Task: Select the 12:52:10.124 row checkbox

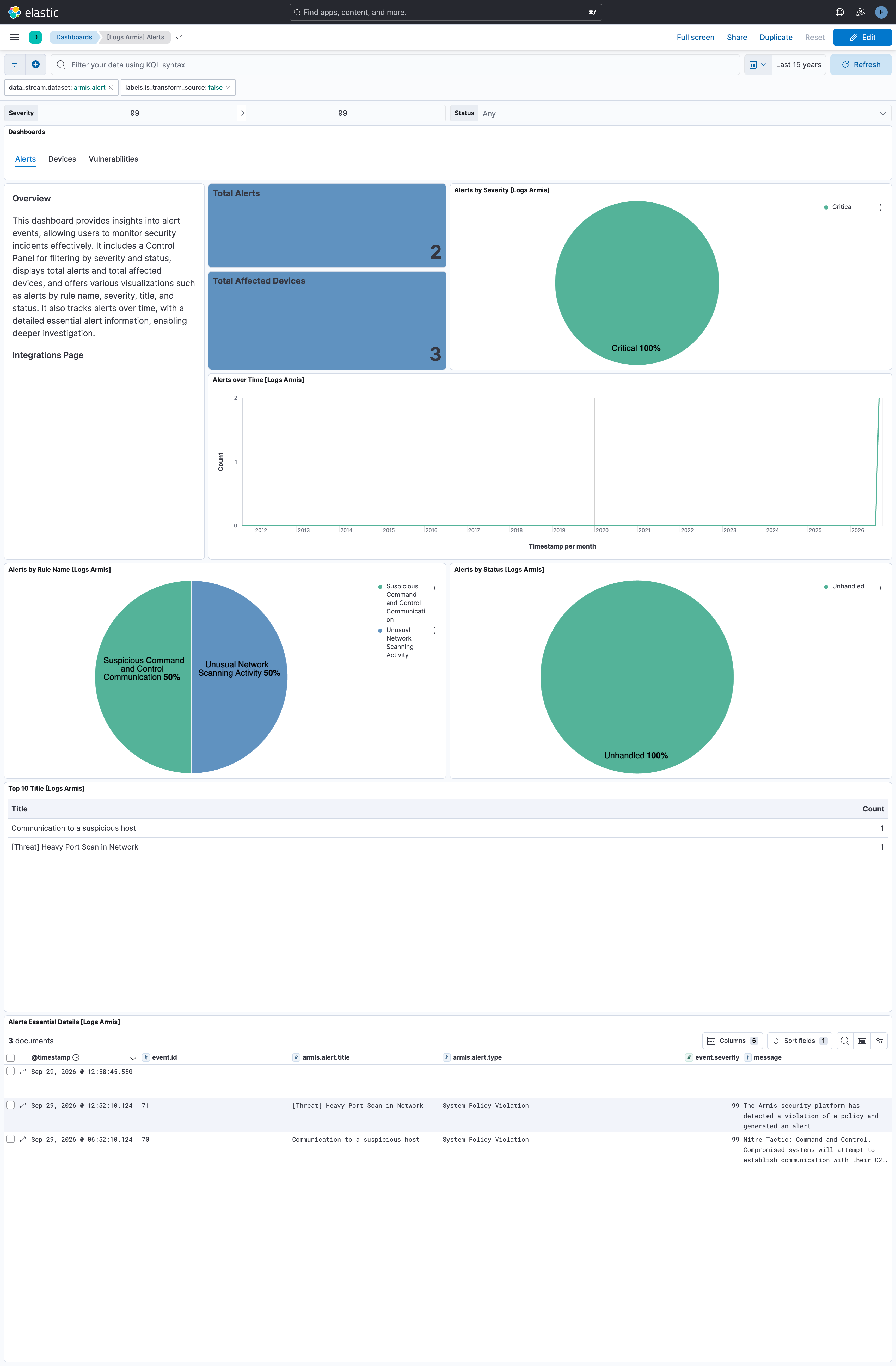Action: [10, 1105]
